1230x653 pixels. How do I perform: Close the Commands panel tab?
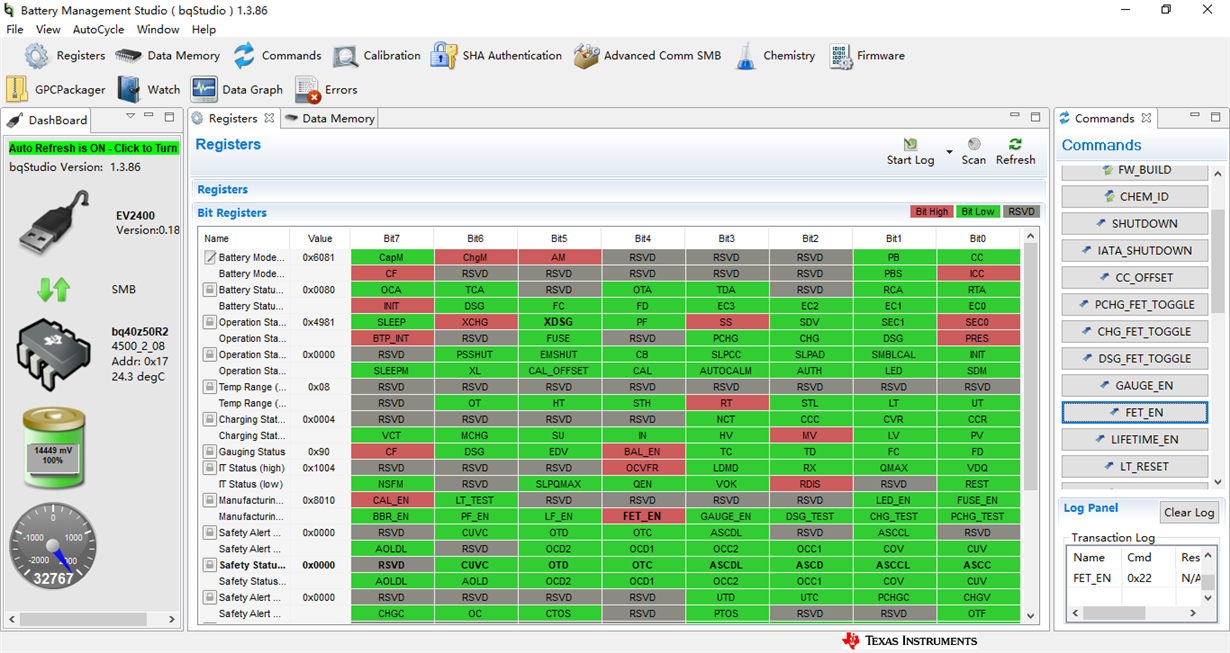point(1146,118)
